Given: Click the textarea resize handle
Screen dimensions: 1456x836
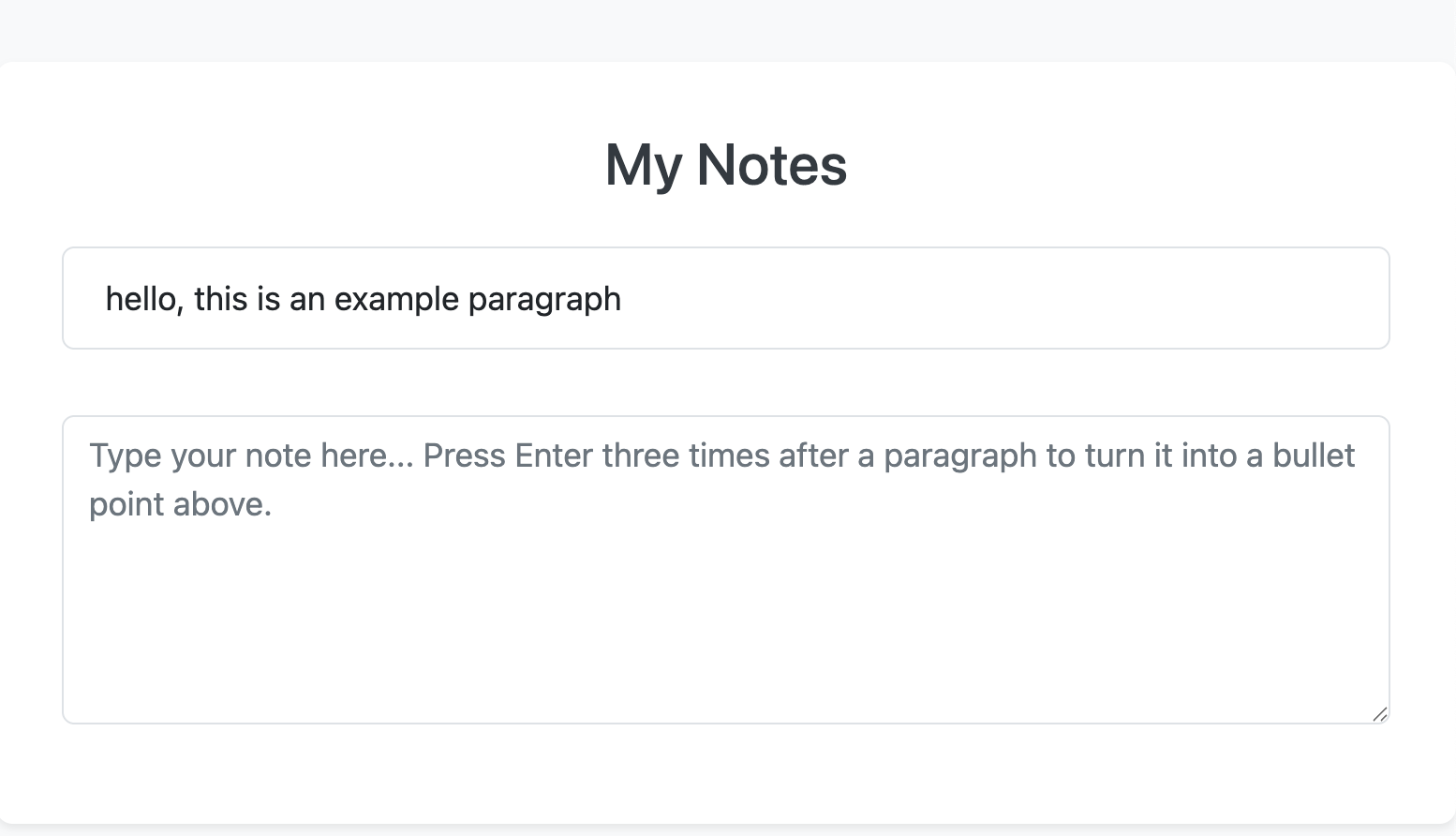Looking at the screenshot, I should (x=1379, y=714).
